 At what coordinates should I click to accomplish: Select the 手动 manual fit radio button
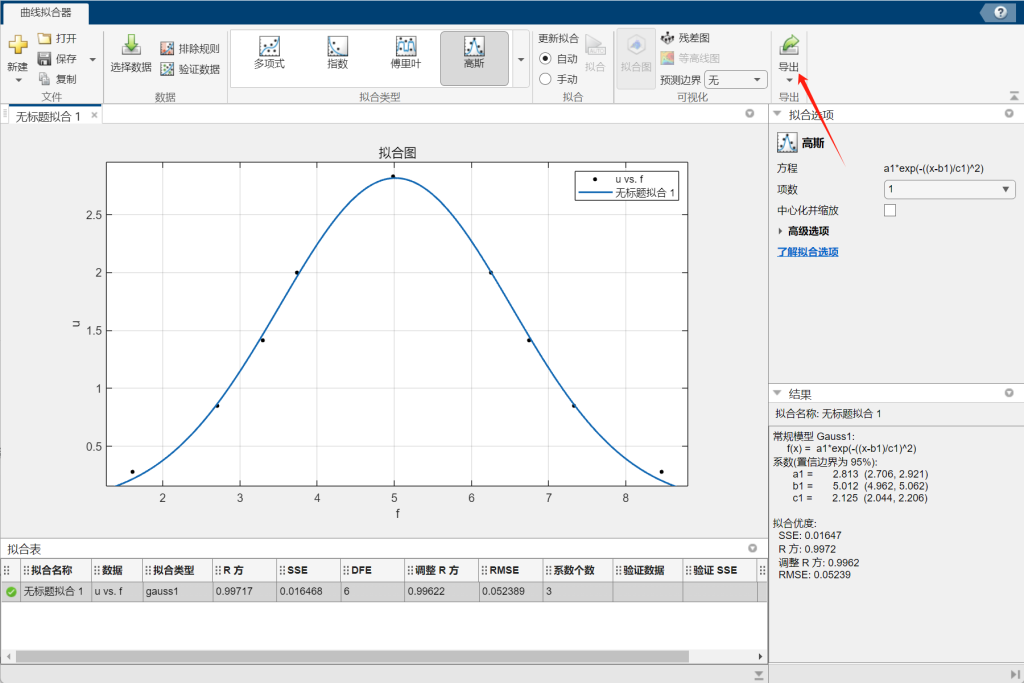click(x=546, y=79)
